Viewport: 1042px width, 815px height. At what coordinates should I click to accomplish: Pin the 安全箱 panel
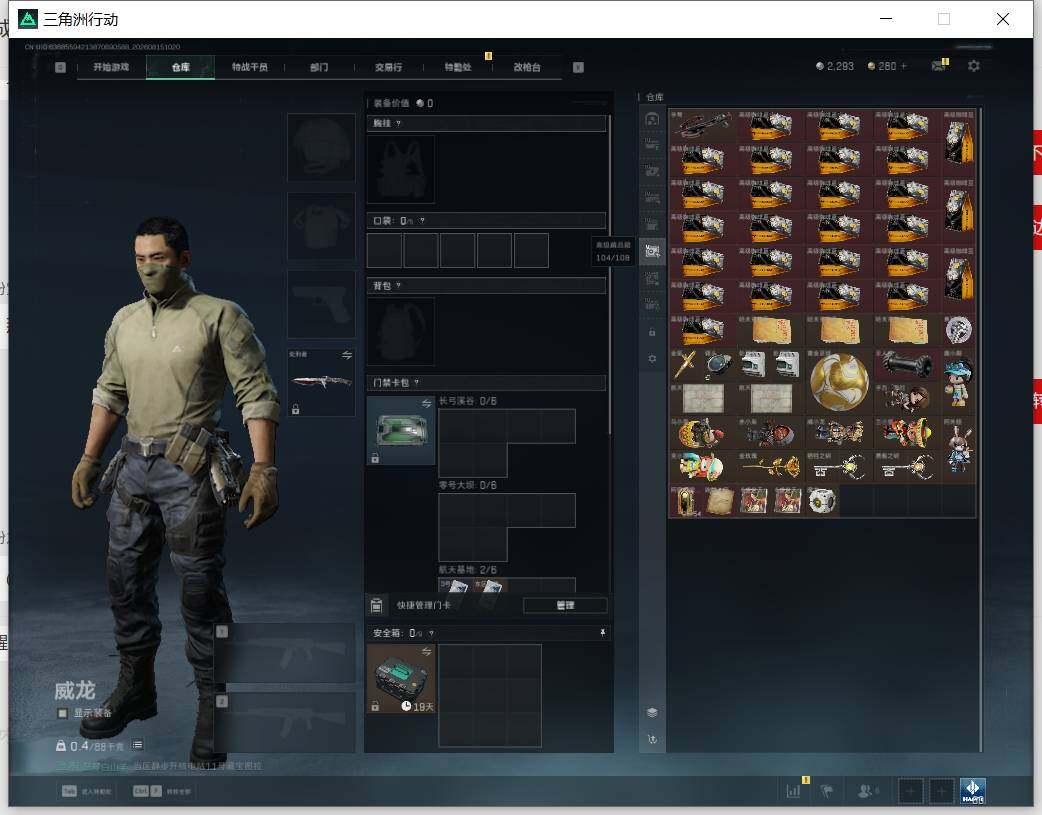pyautogui.click(x=603, y=633)
